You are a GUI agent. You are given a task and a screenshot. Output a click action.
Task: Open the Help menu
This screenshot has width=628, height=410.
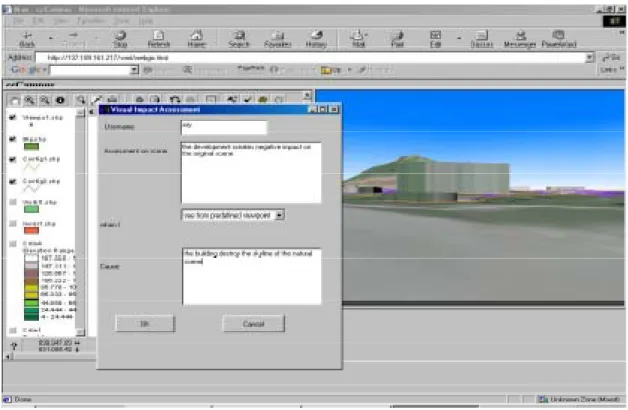[146, 21]
